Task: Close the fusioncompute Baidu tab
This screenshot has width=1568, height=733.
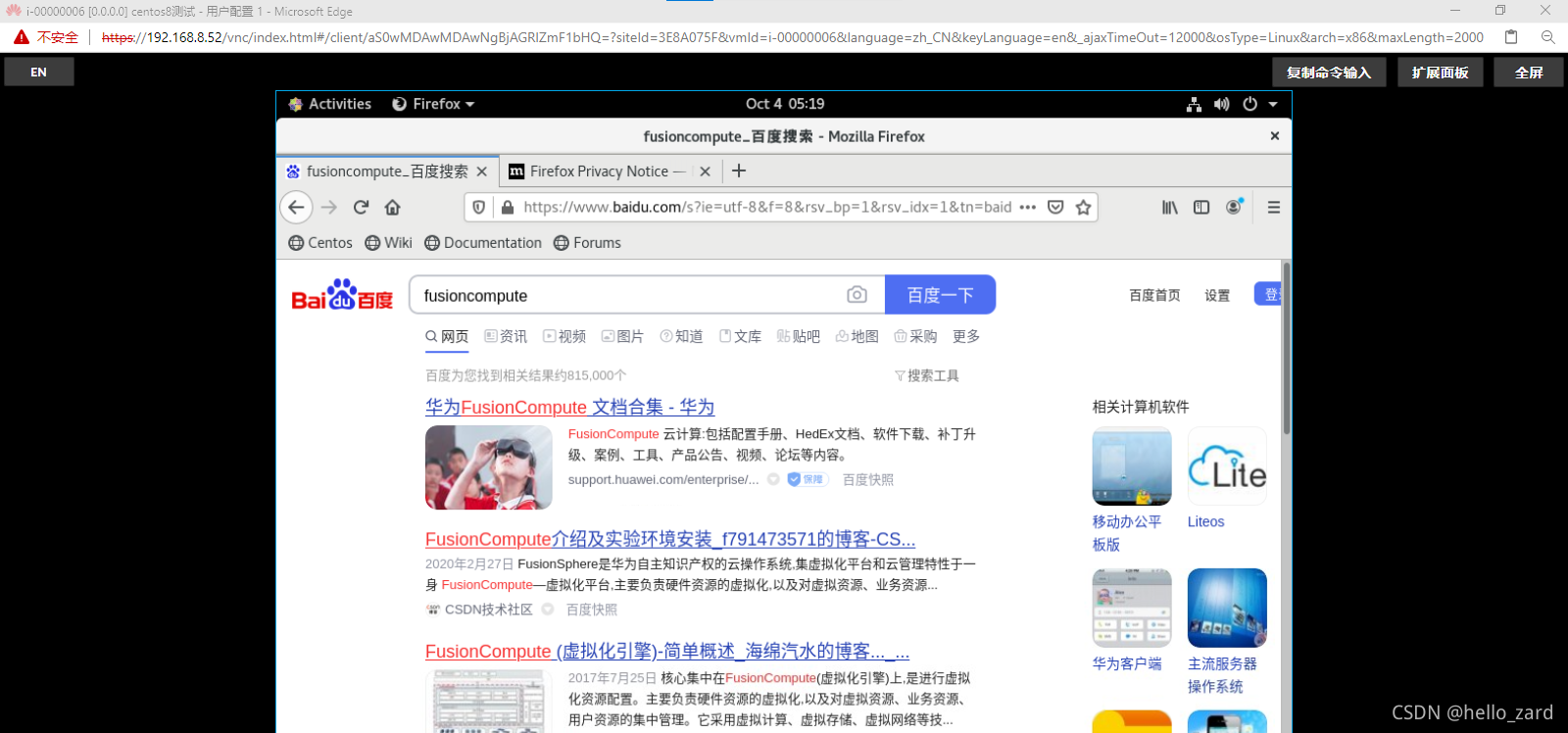Action: point(481,171)
